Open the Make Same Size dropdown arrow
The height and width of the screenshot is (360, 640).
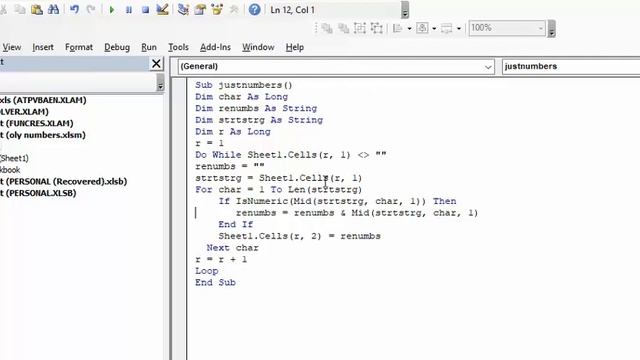[459, 29]
